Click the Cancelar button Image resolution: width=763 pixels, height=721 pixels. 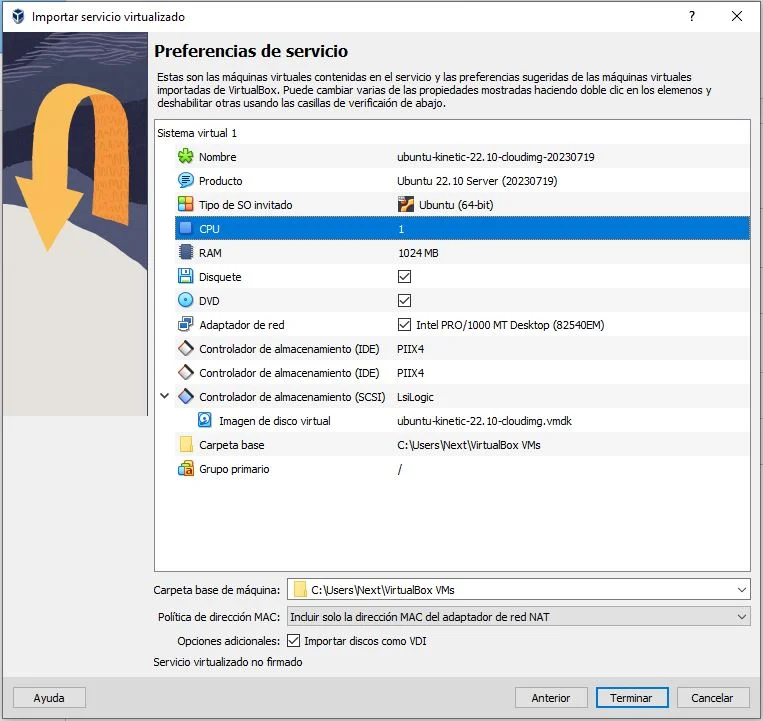(712, 698)
